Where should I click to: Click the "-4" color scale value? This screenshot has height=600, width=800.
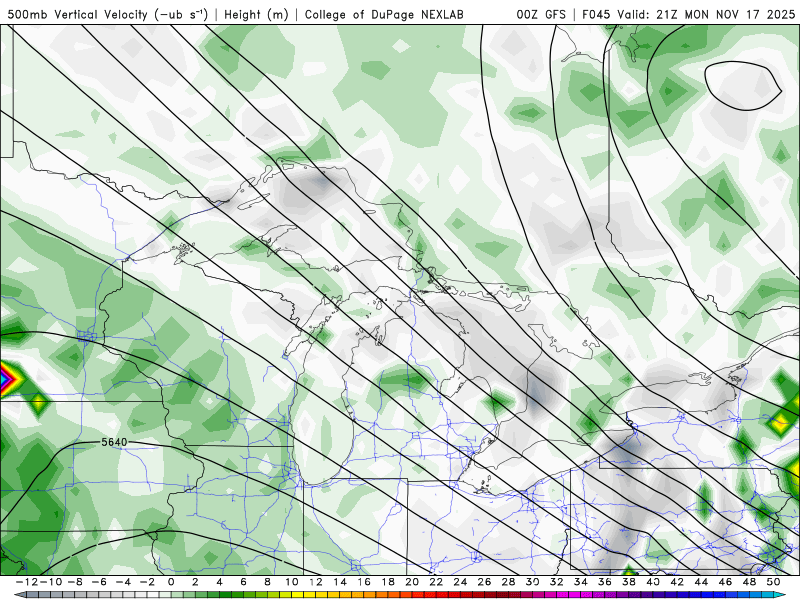tap(123, 582)
